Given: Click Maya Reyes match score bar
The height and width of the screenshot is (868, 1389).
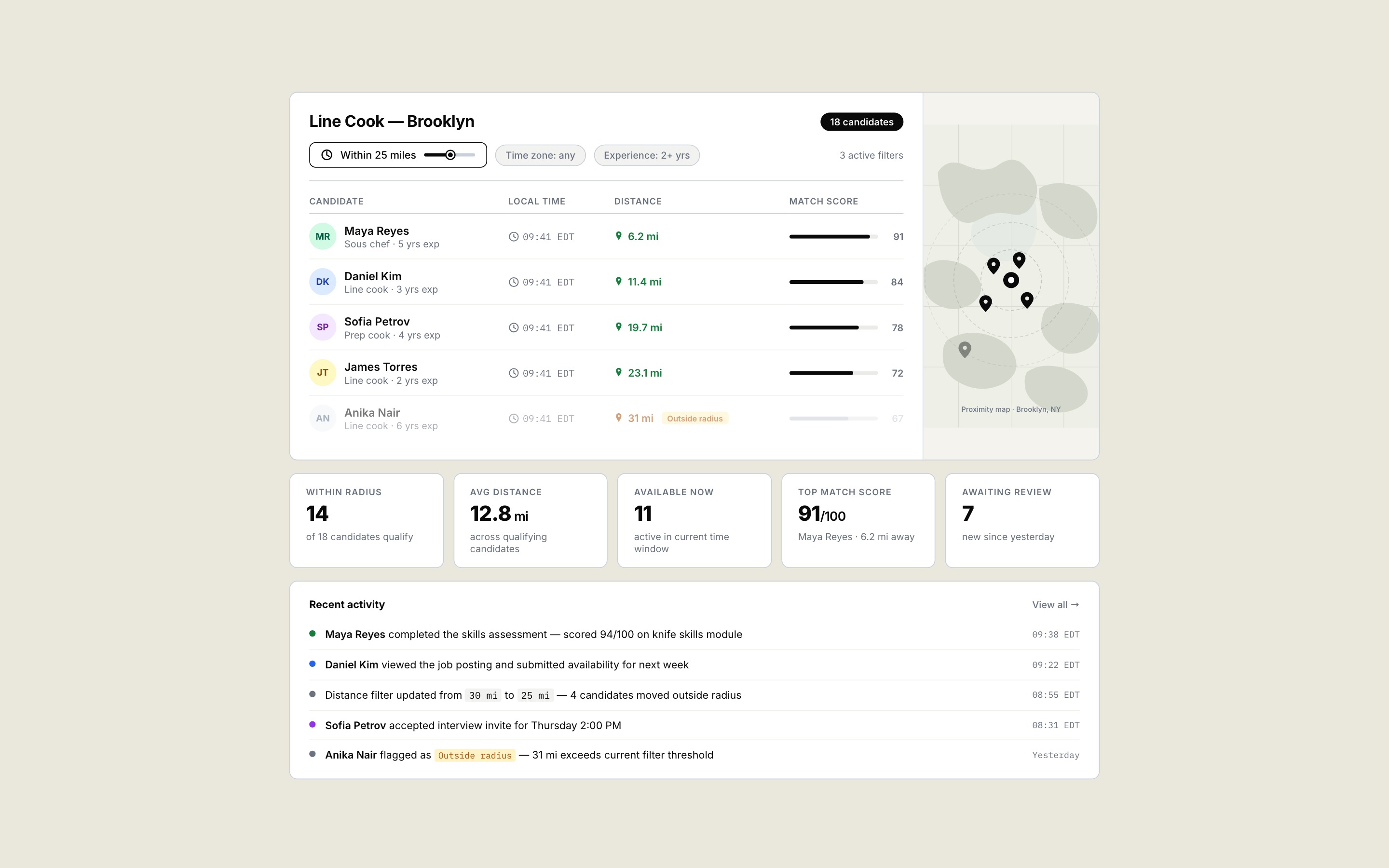Looking at the screenshot, I should click(x=833, y=236).
